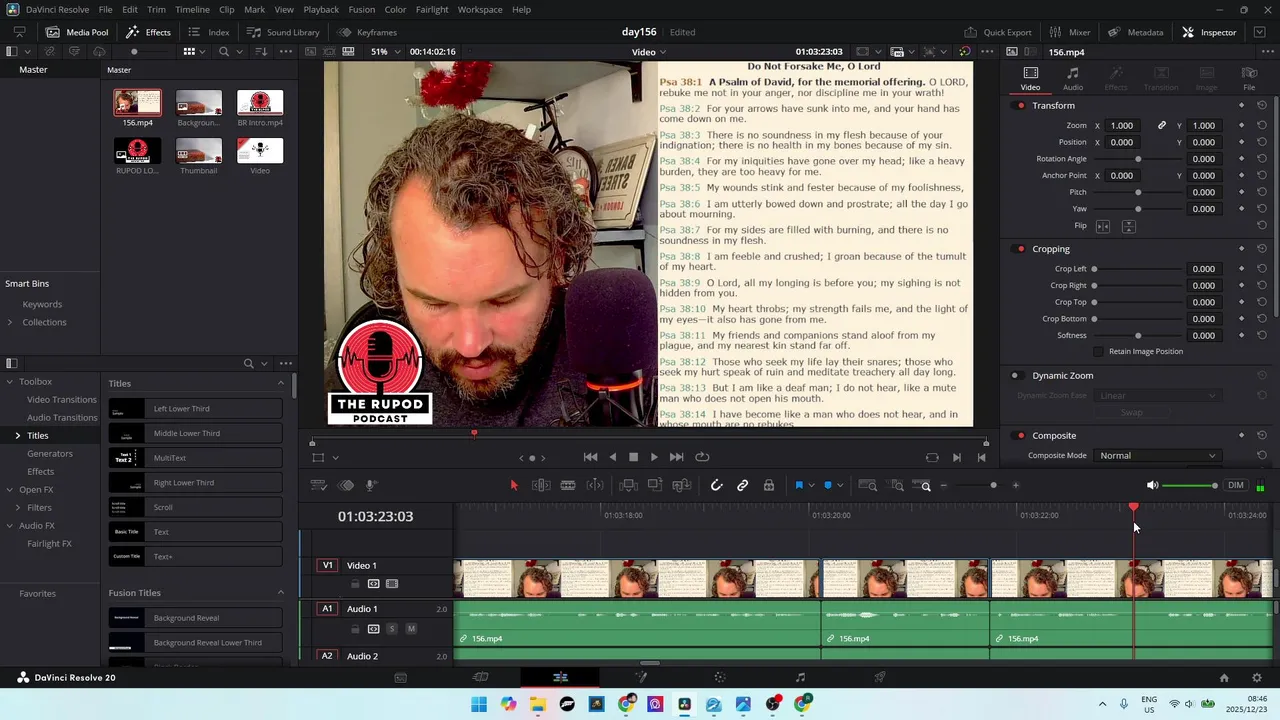This screenshot has height=720, width=1280.
Task: Open the marker color dropdown arrow
Action: tap(839, 485)
